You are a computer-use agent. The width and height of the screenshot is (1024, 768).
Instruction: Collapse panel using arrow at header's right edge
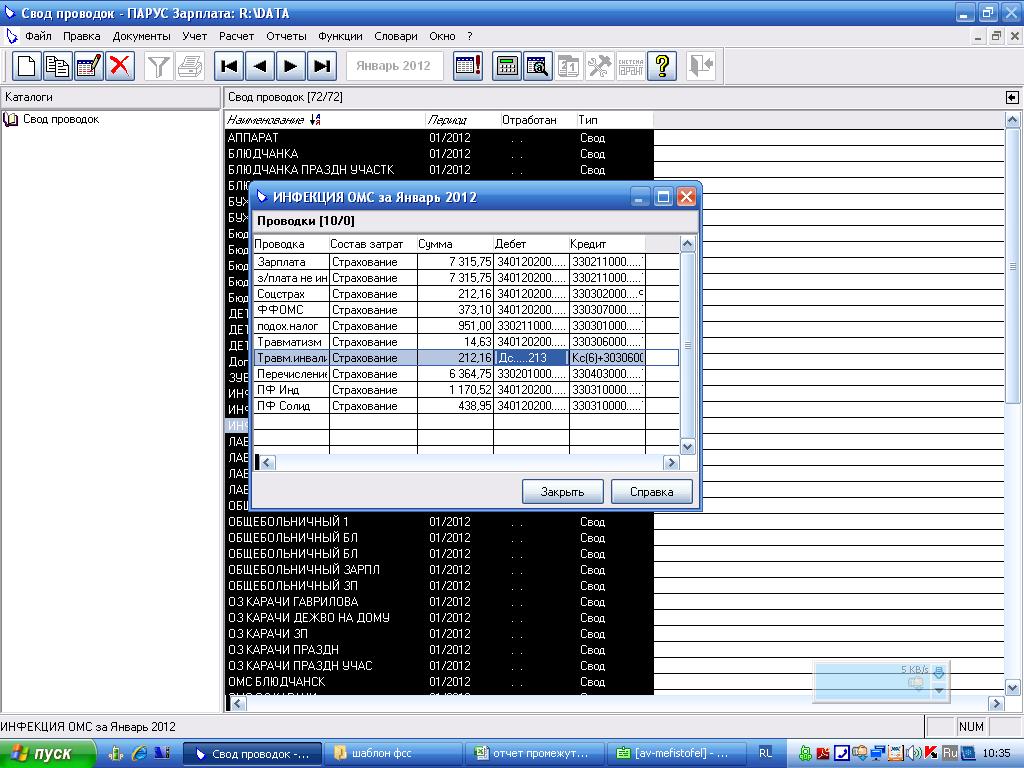point(1012,97)
